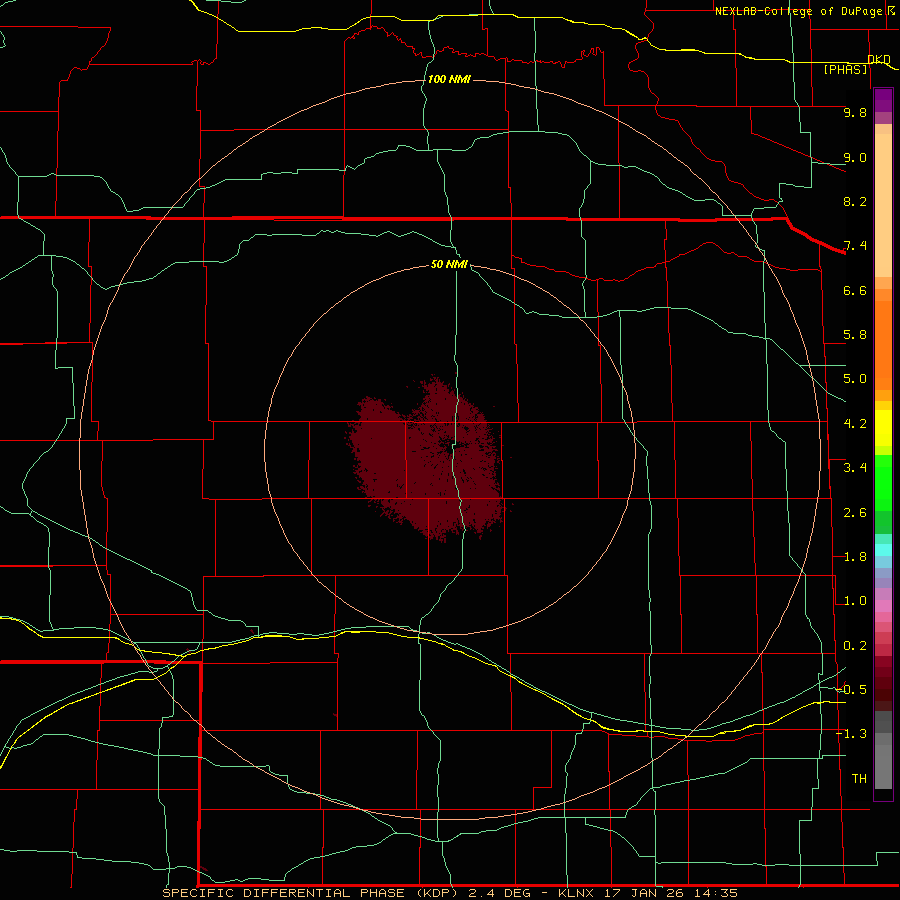Click the purple swatch atop the color bar

883,100
